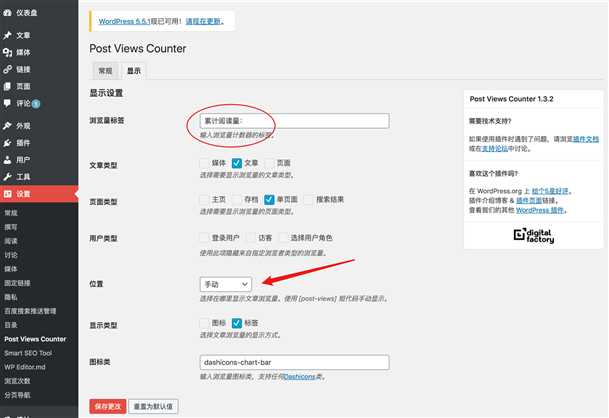Open the WordPress 5.5.1 link in notice
Image resolution: width=609 pixels, height=418 pixels.
(124, 21)
